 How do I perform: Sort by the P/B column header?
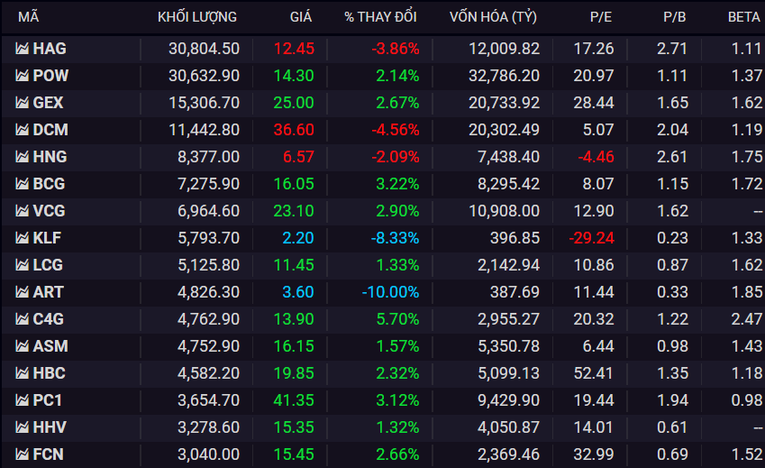(x=675, y=17)
